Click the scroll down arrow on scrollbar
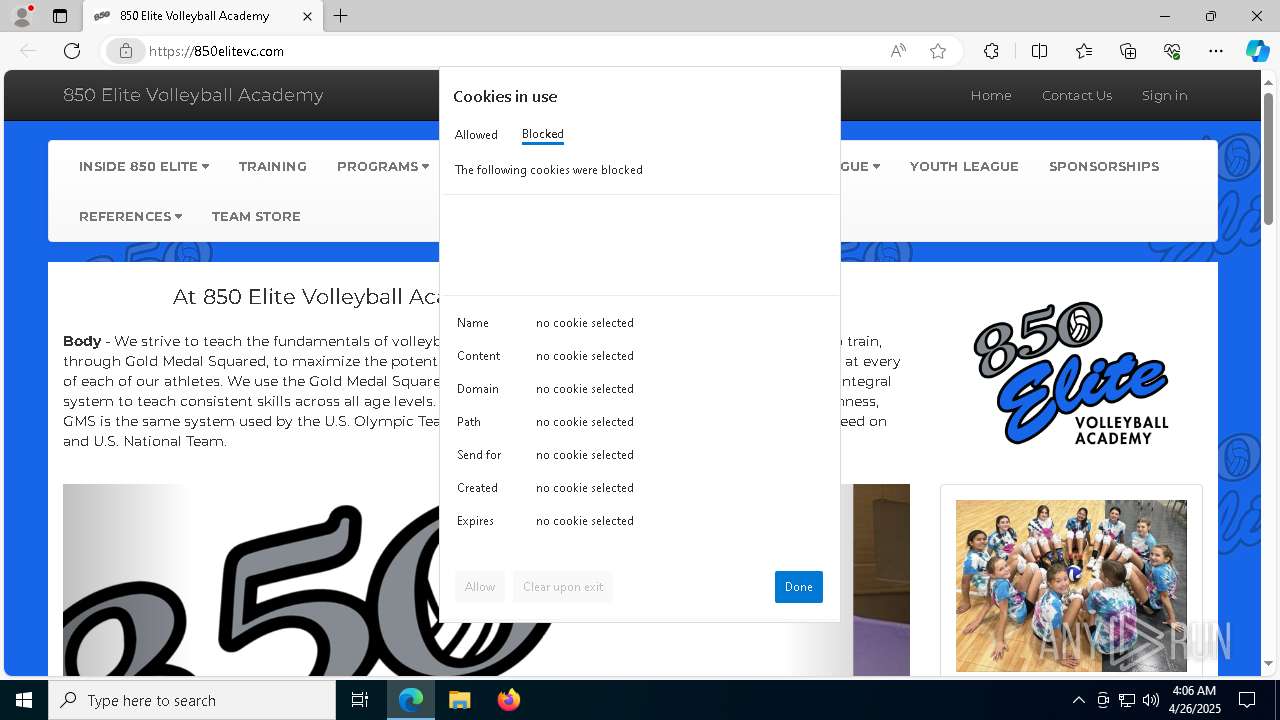Image resolution: width=1280 pixels, height=720 pixels. 1269,664
